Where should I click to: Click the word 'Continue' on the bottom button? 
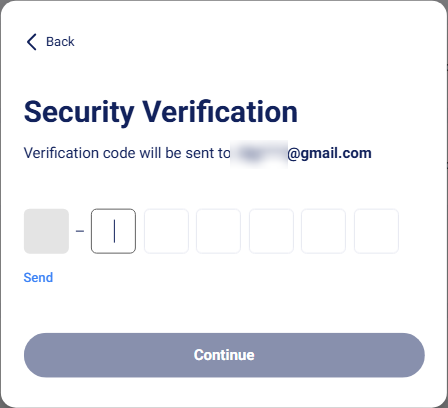pyautogui.click(x=224, y=355)
